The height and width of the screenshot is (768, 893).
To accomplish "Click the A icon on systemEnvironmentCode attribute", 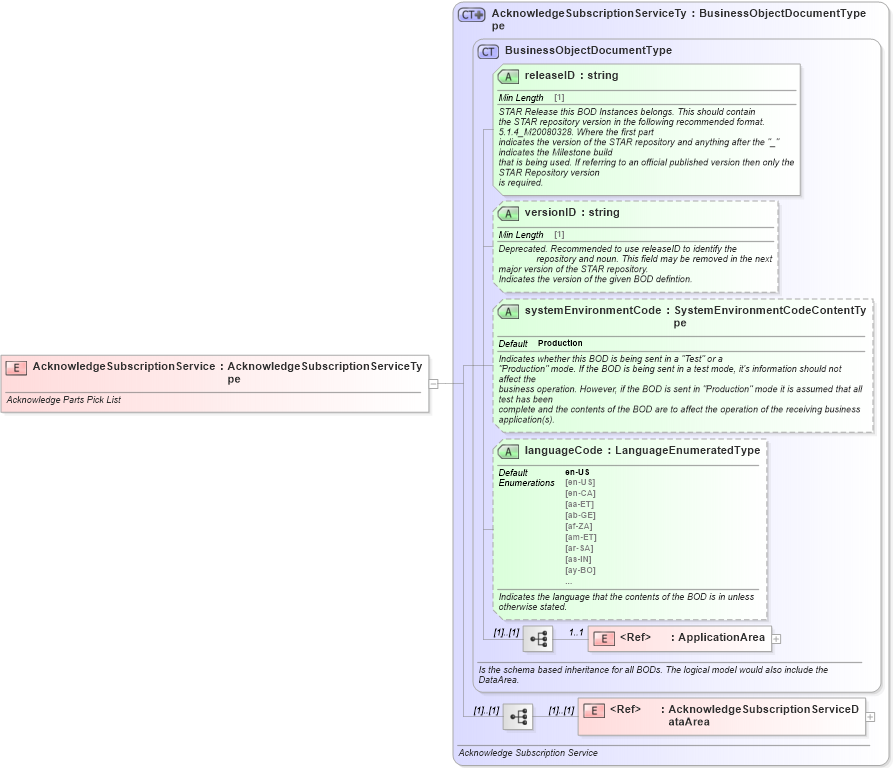I will pos(507,311).
